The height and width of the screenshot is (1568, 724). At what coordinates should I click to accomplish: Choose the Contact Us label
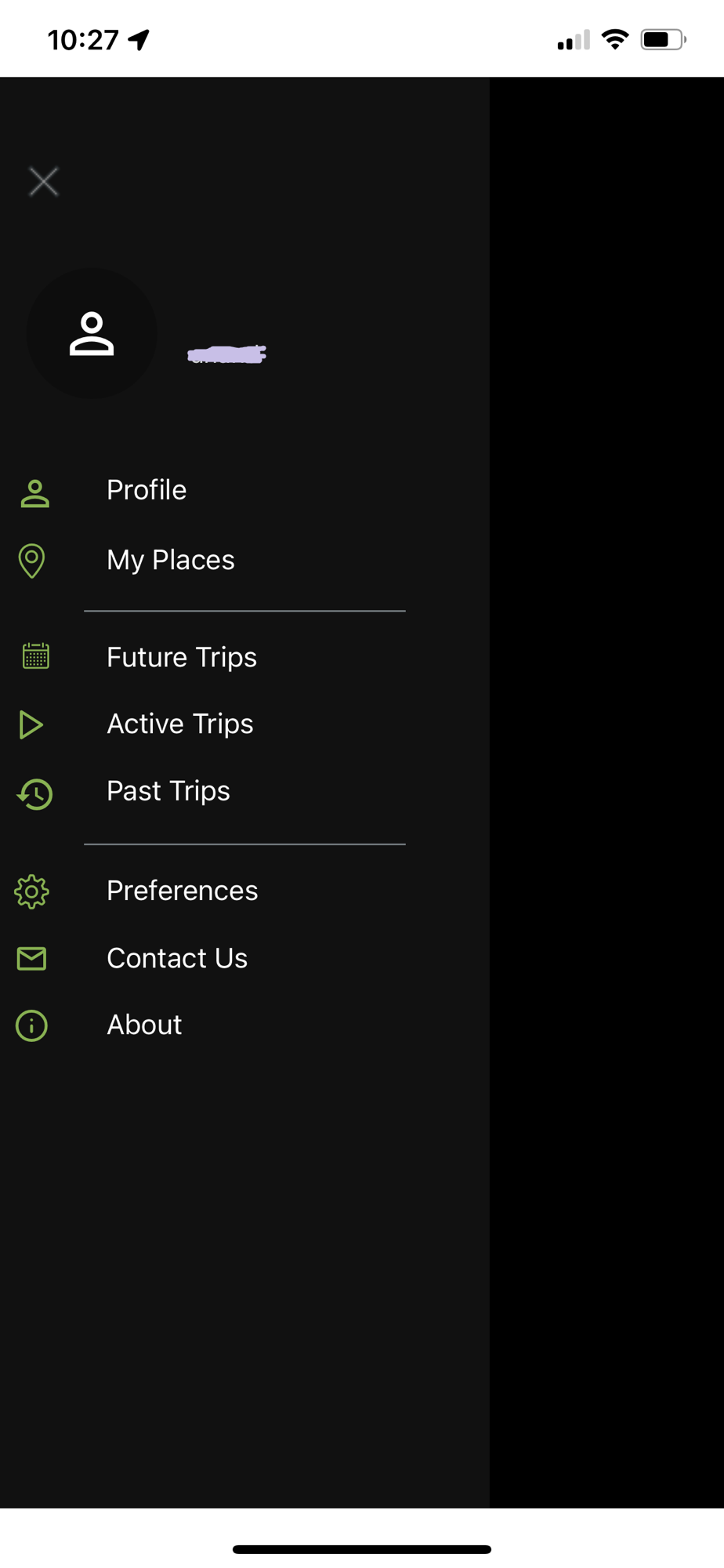[176, 958]
